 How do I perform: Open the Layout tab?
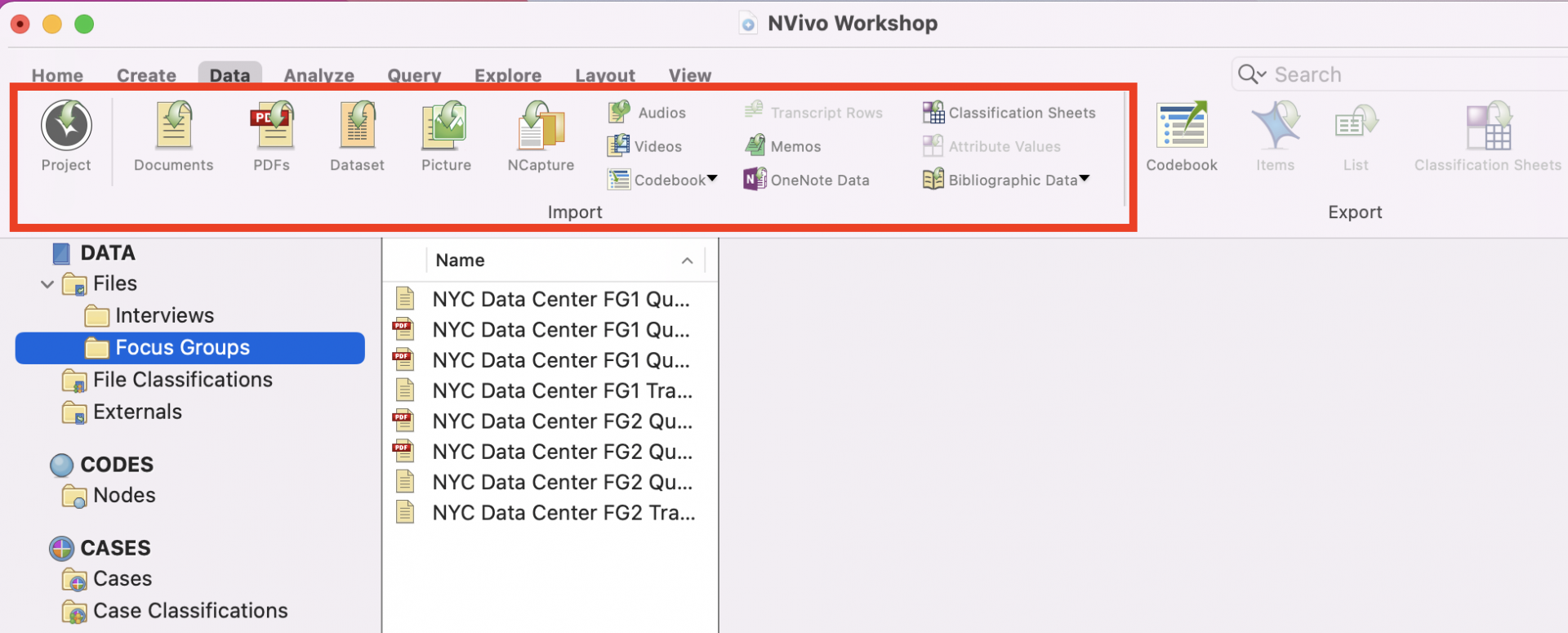(x=605, y=75)
